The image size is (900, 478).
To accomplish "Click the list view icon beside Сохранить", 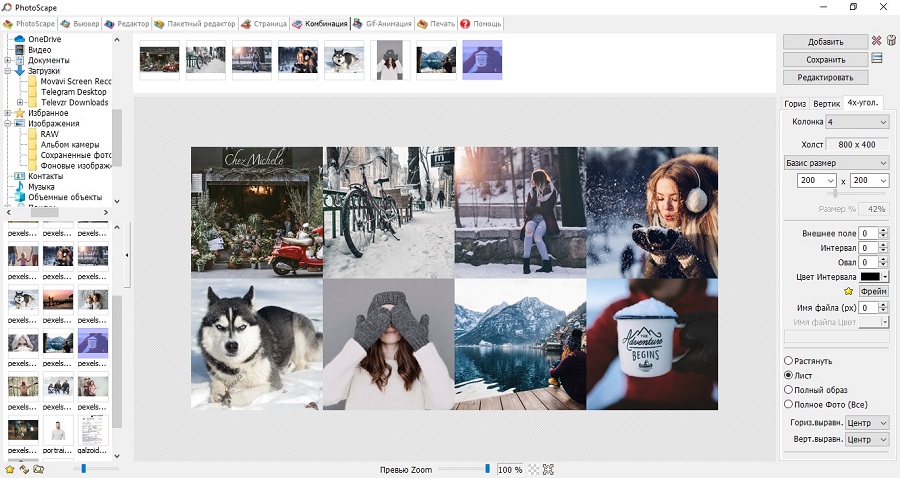I will pos(876,58).
